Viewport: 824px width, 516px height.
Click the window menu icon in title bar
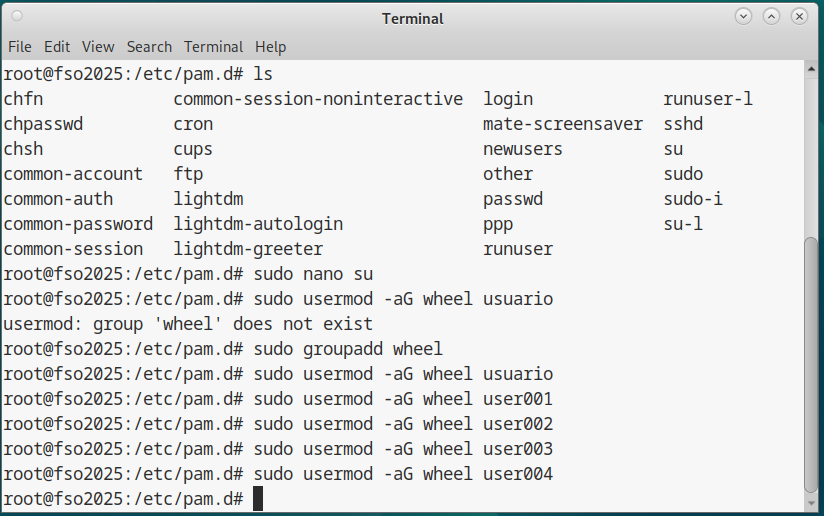18,18
